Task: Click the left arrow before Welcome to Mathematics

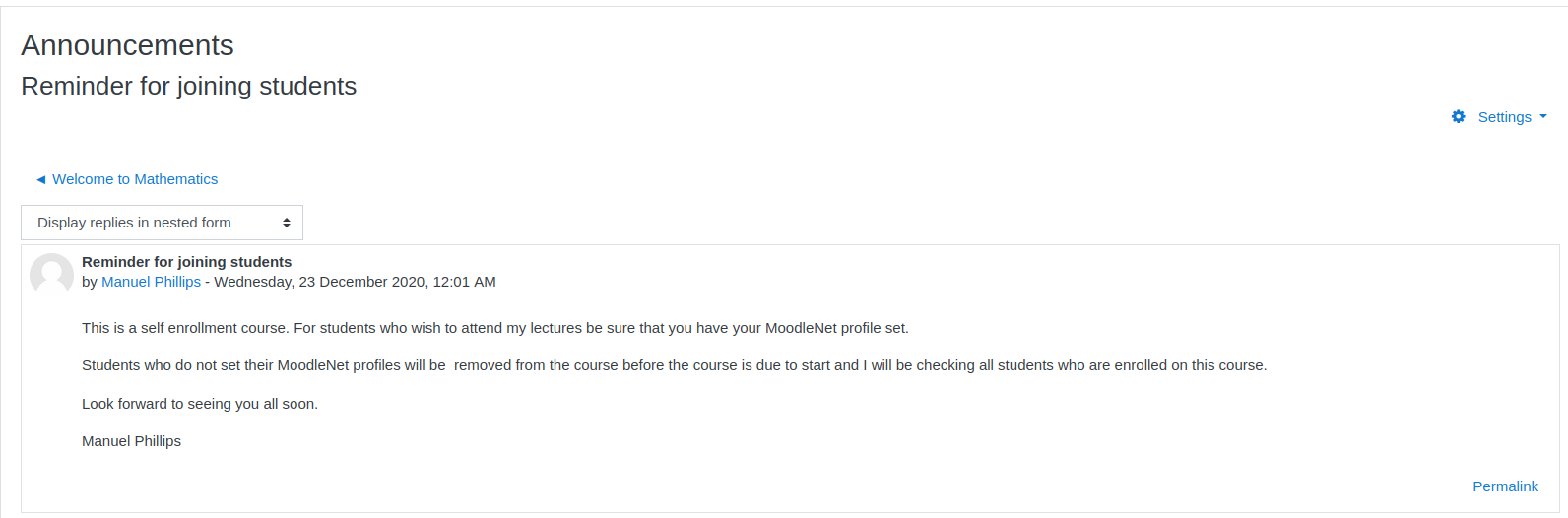Action: 41,179
